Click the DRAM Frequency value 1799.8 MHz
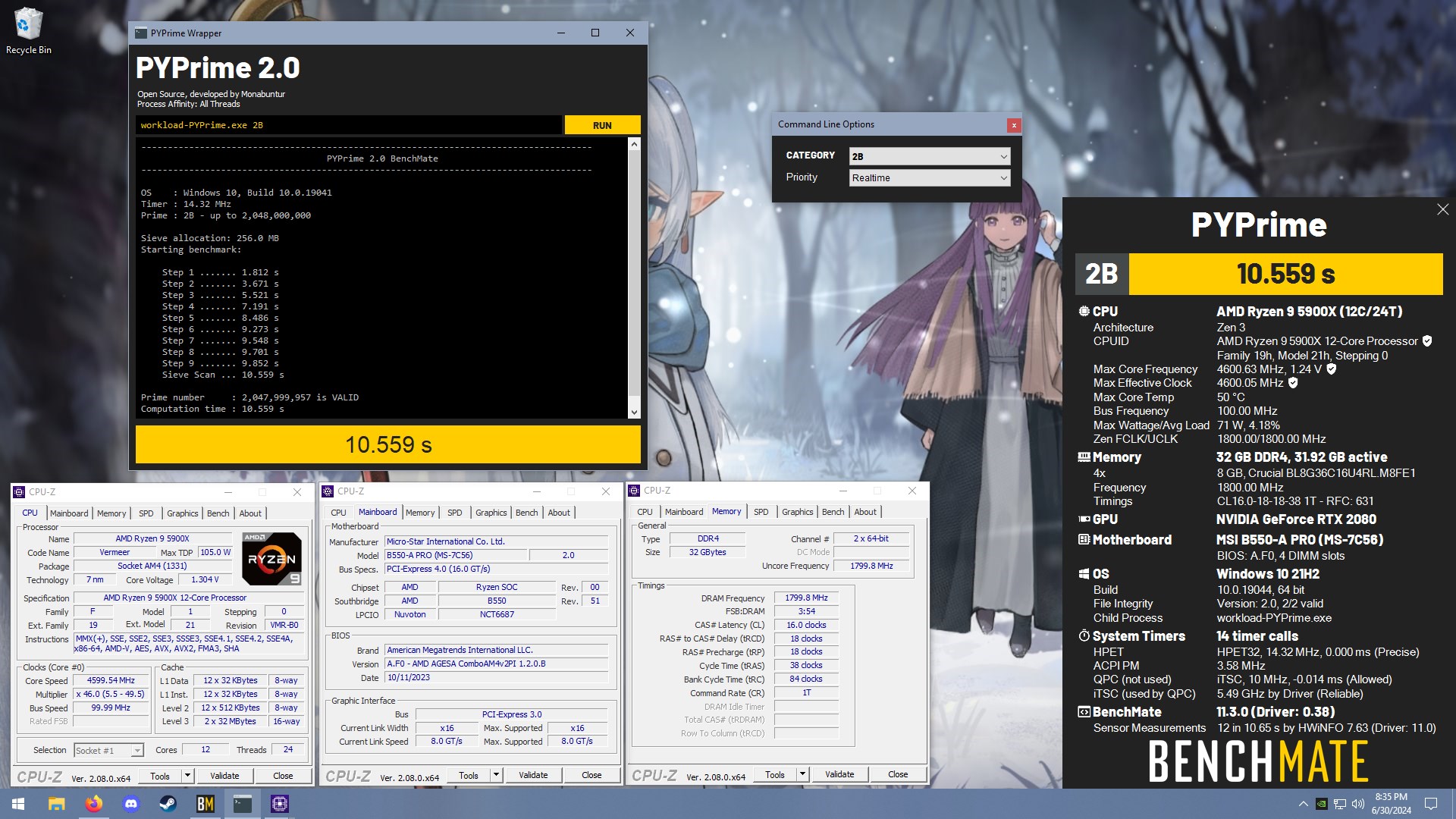1456x819 pixels. click(806, 598)
